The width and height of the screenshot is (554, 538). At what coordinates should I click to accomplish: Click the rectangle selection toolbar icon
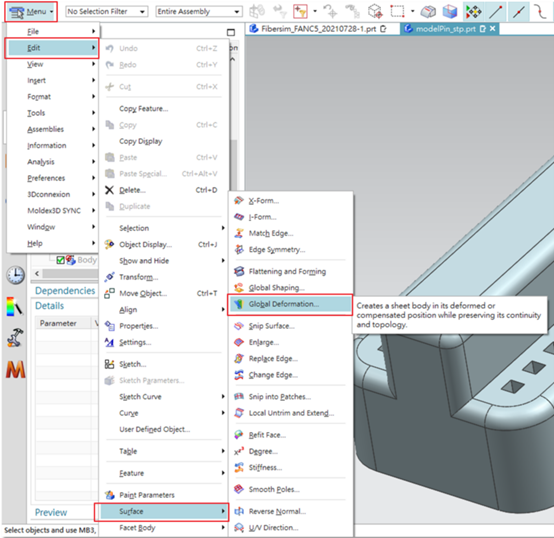coord(397,11)
